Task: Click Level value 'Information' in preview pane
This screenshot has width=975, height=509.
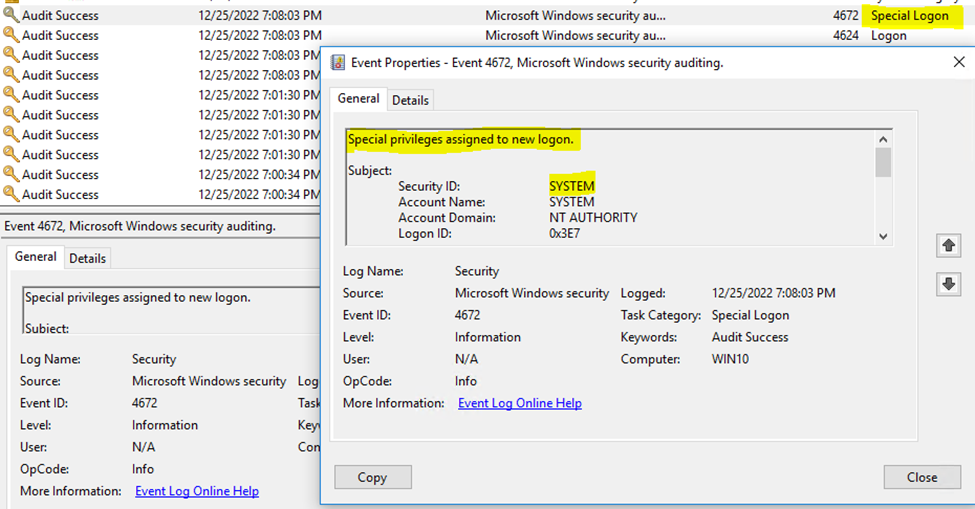Action: click(x=165, y=425)
